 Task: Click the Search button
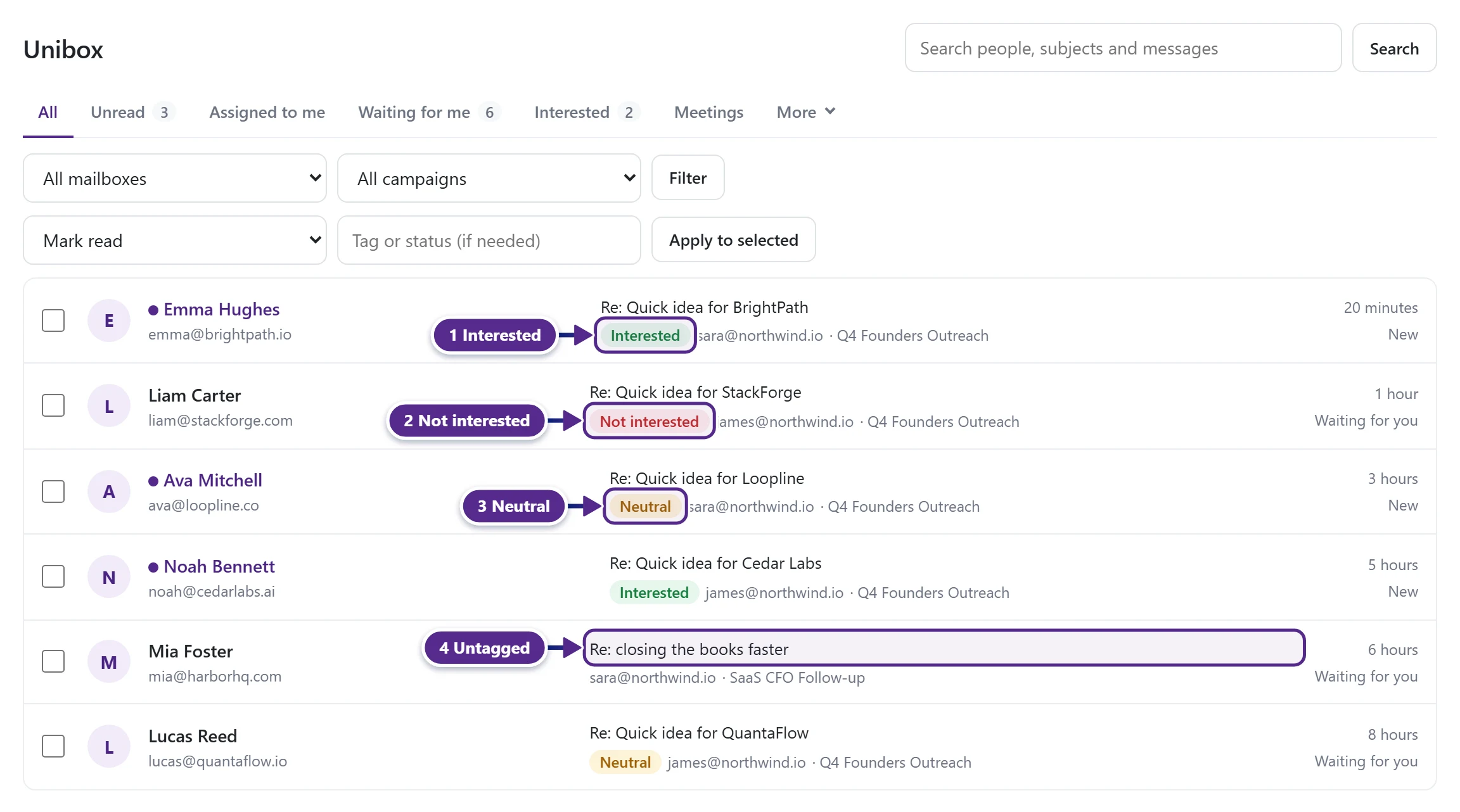(1394, 48)
